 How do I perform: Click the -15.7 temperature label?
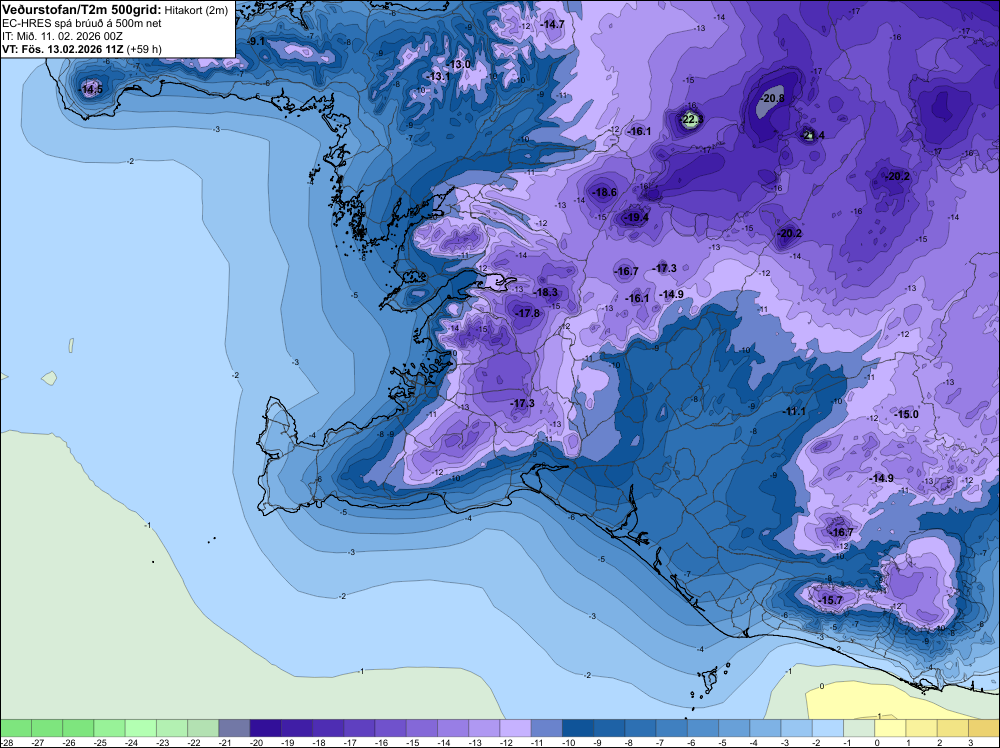[830, 600]
